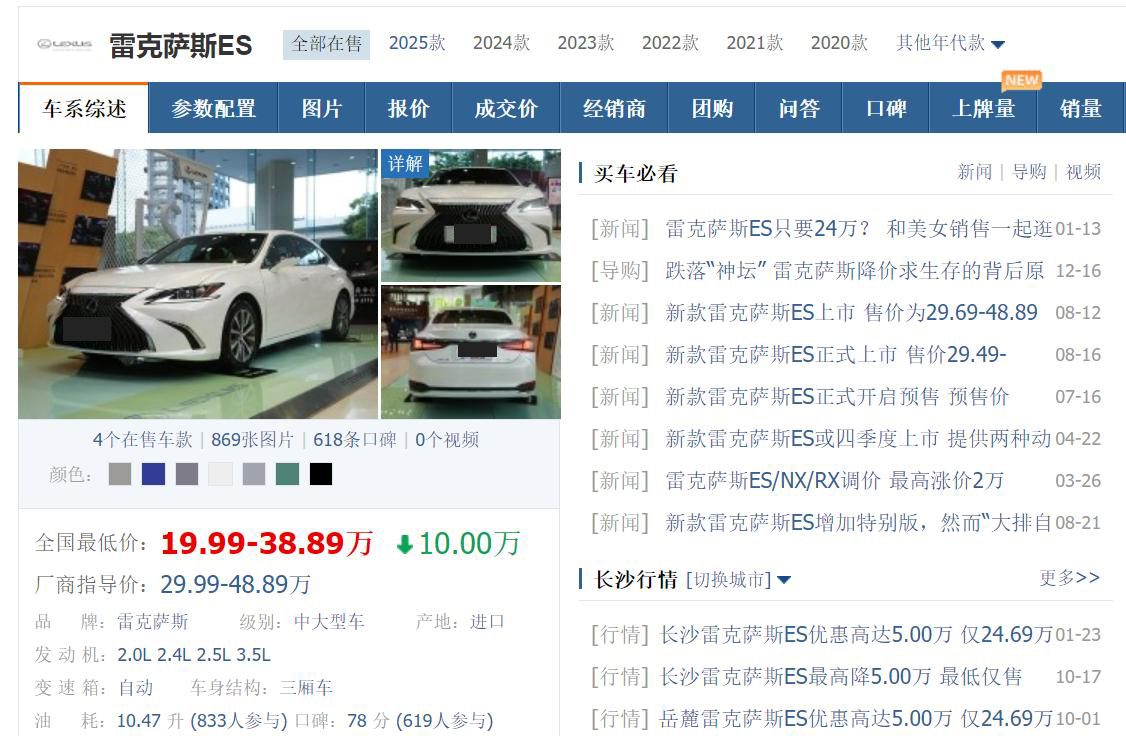Click the 2.5L engine option
This screenshot has width=1126, height=736.
(212, 655)
